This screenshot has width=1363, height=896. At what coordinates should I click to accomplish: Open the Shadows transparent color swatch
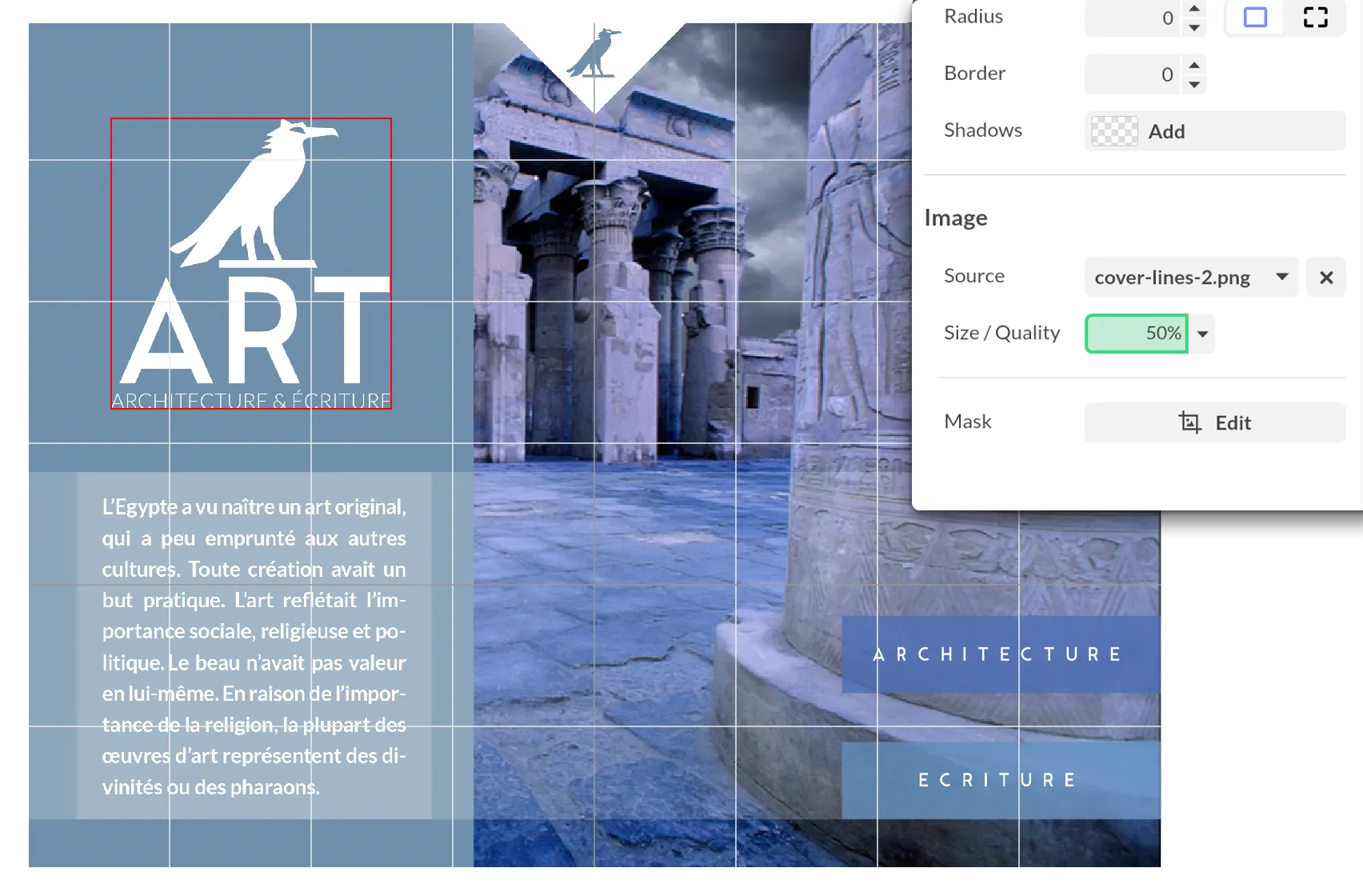point(1114,131)
